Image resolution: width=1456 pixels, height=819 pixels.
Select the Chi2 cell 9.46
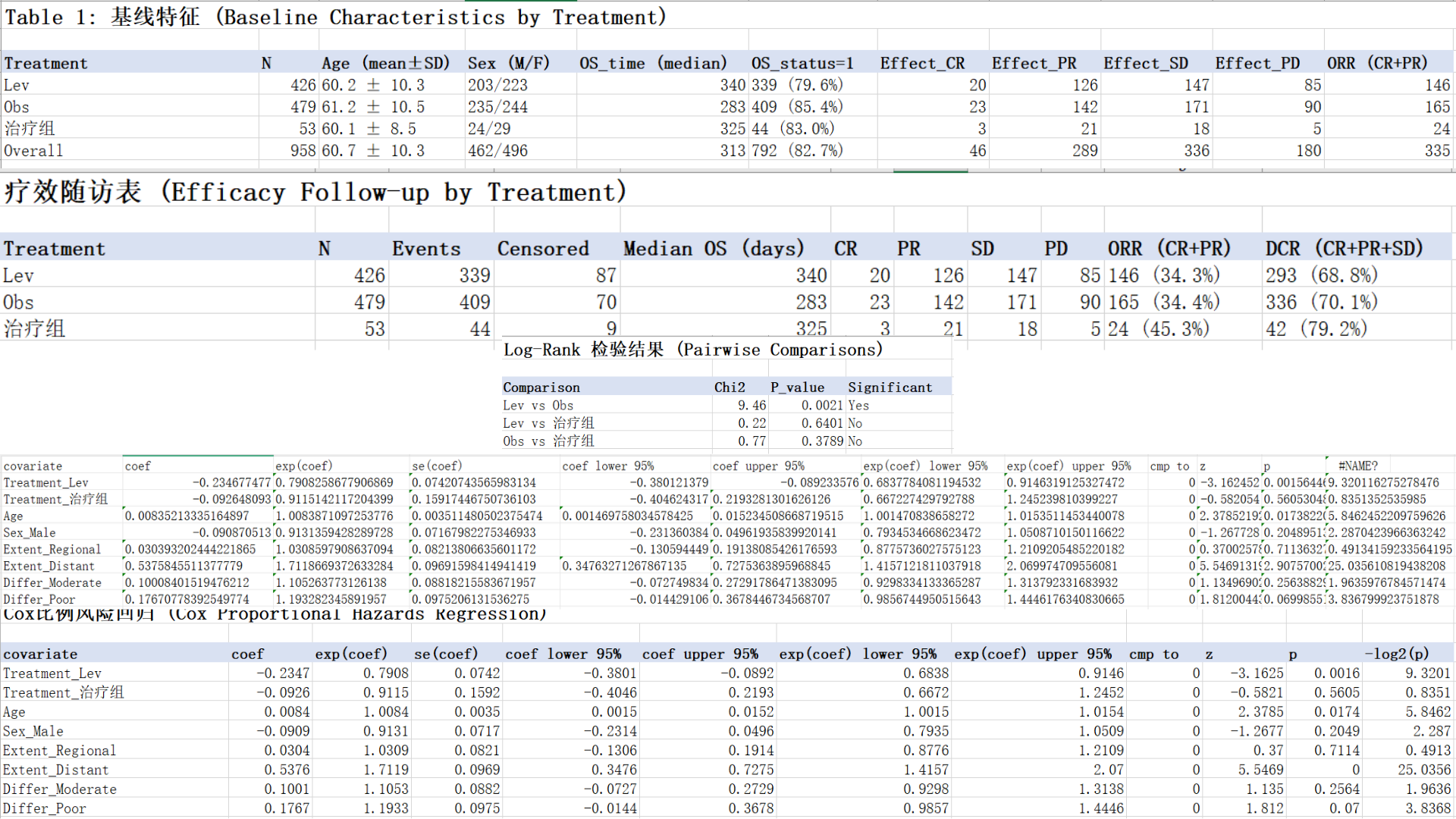752,406
